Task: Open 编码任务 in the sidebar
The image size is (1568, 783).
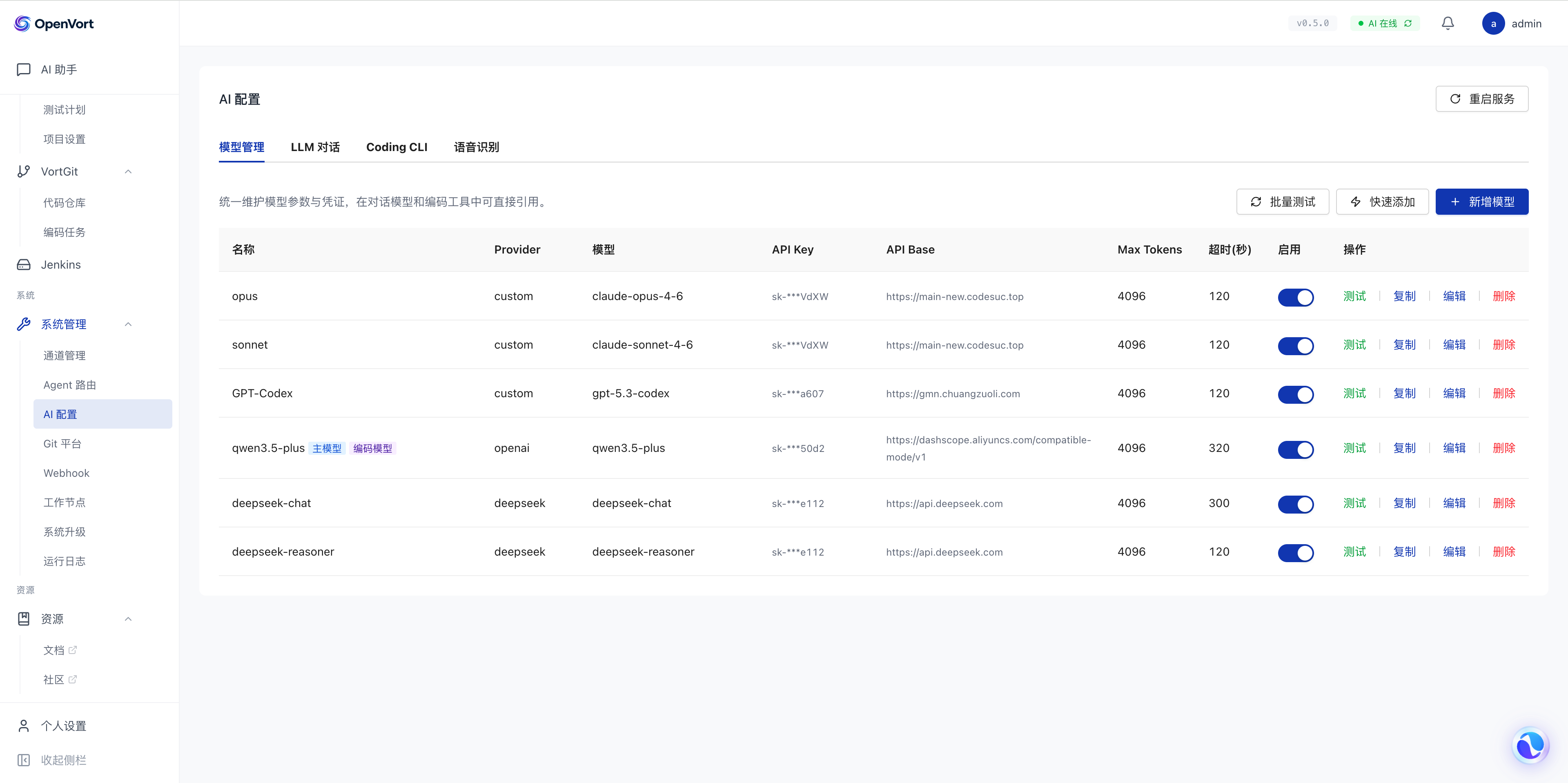Action: (103, 232)
